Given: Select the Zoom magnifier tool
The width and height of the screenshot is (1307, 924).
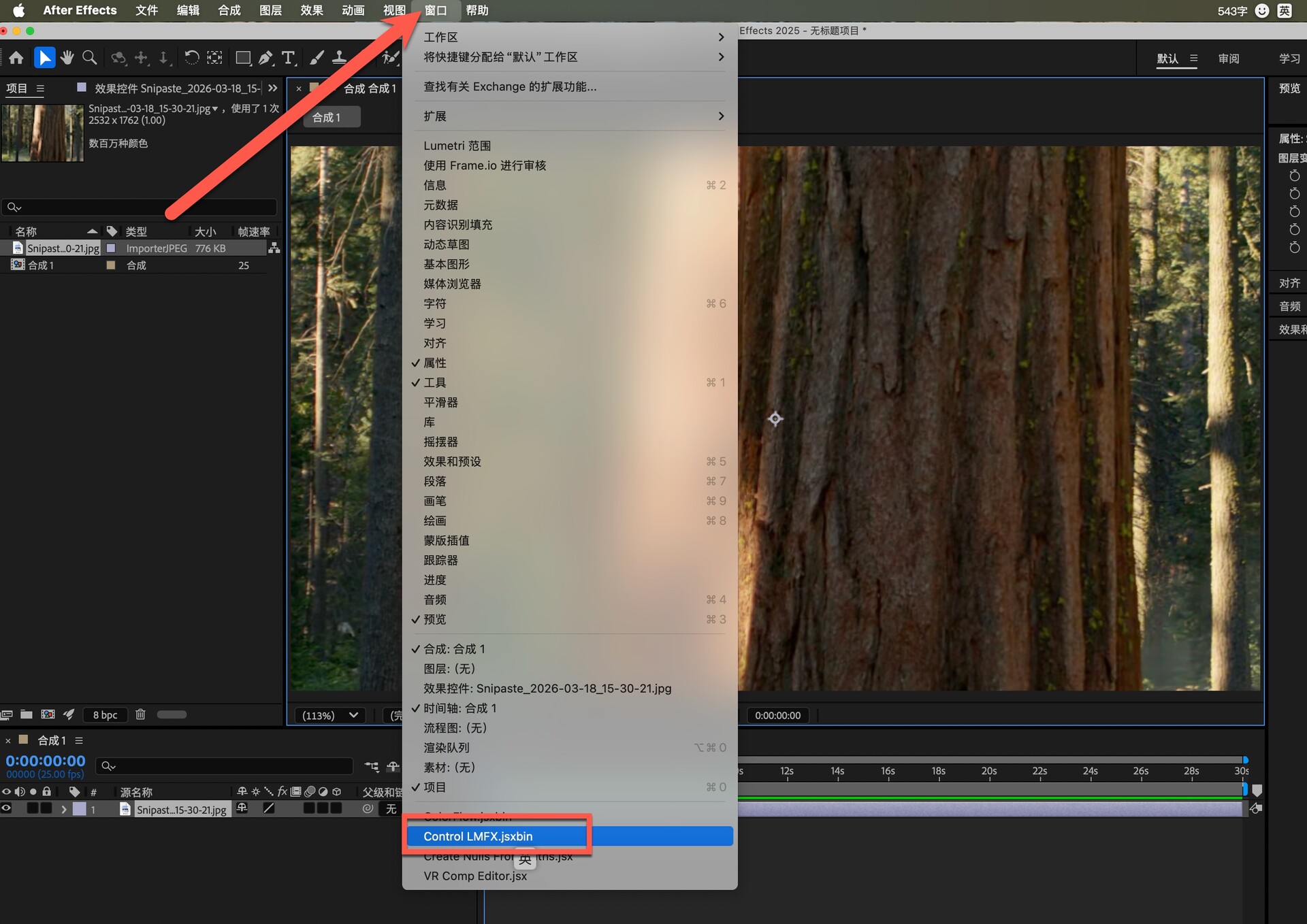Looking at the screenshot, I should pos(89,58).
